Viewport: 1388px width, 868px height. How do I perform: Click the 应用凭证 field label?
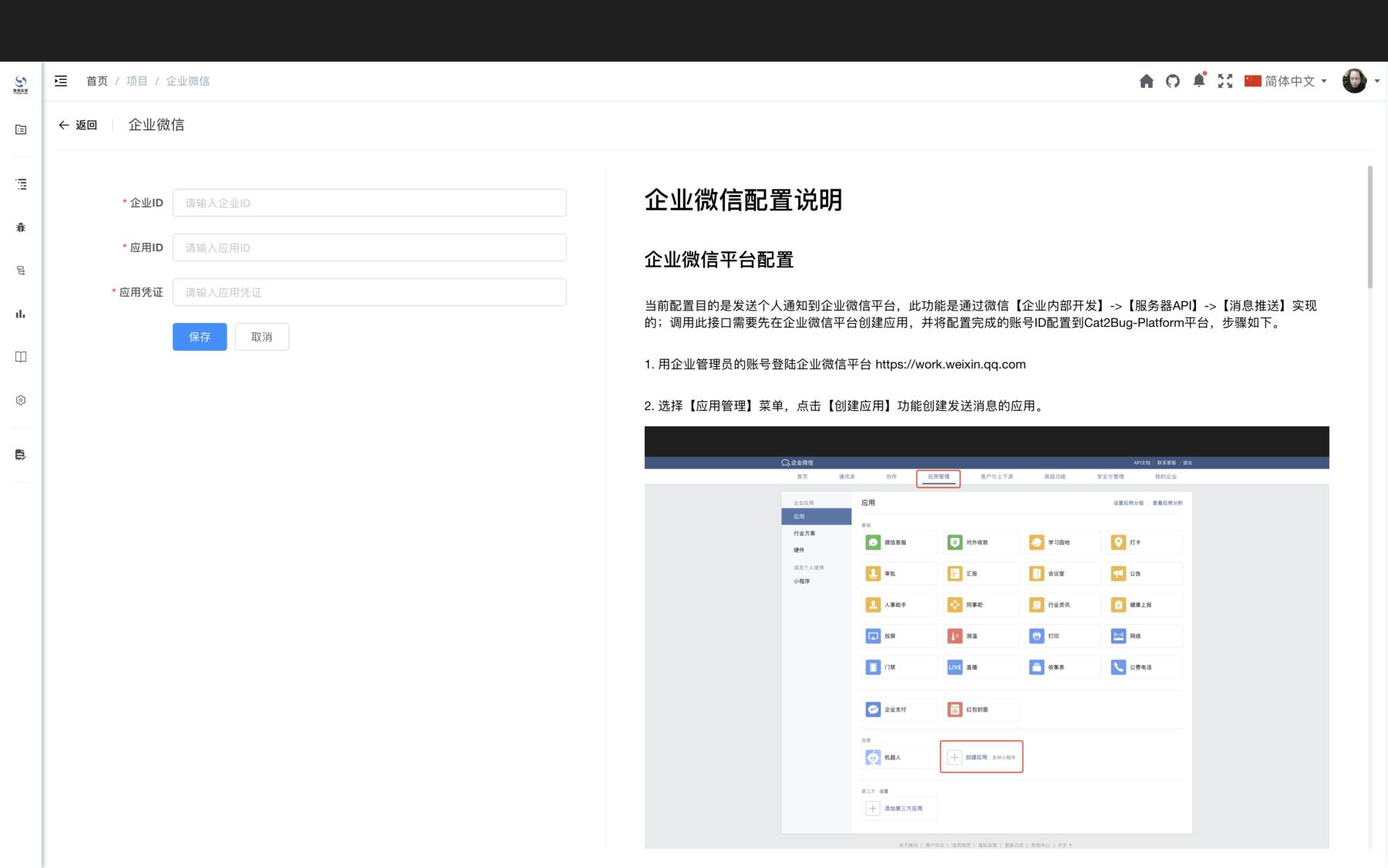tap(141, 292)
